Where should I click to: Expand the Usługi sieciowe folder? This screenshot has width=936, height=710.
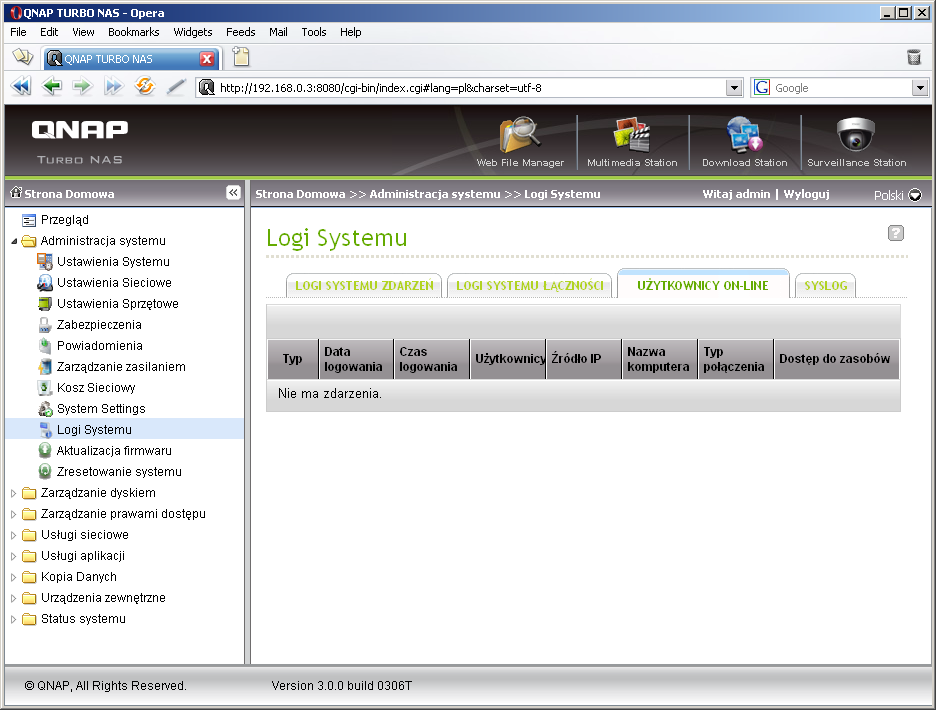tap(14, 535)
